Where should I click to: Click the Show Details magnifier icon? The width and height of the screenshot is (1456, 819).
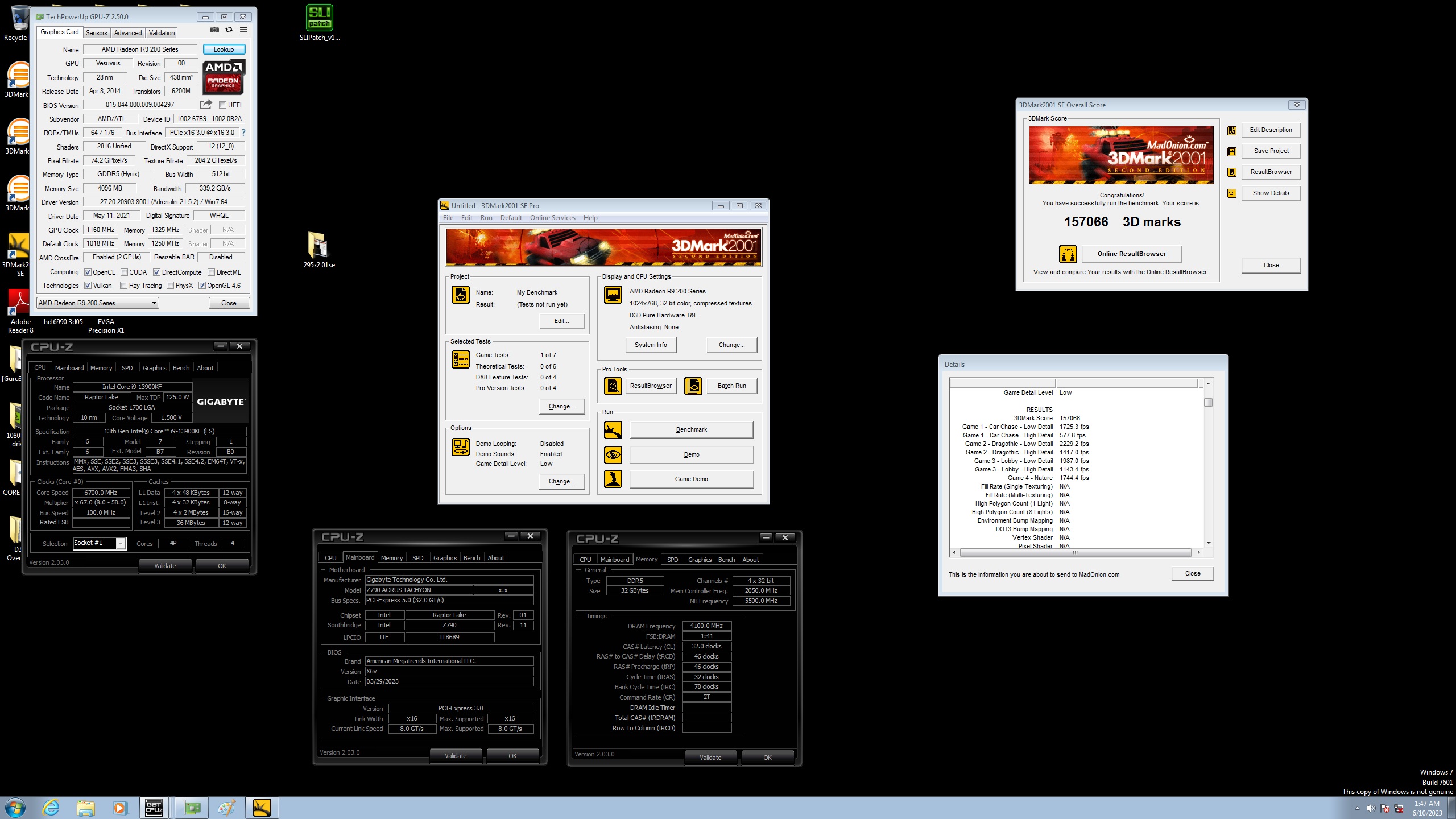(1231, 193)
